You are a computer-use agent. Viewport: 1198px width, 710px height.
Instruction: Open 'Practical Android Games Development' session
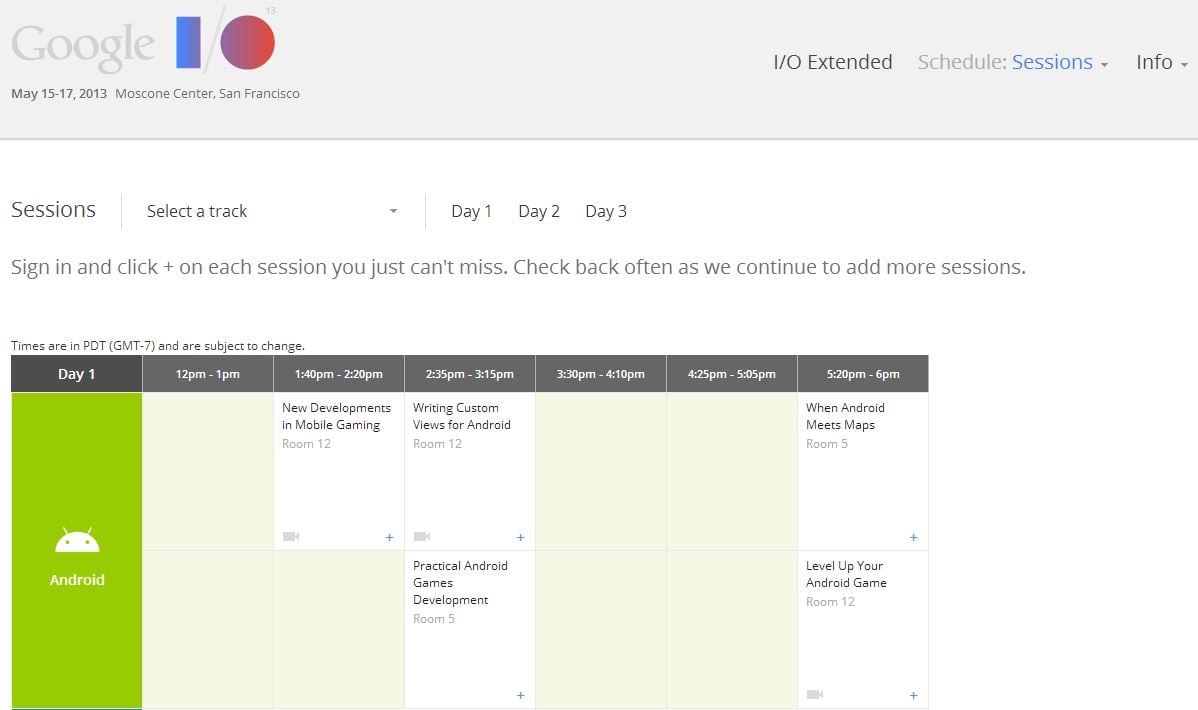coord(460,582)
